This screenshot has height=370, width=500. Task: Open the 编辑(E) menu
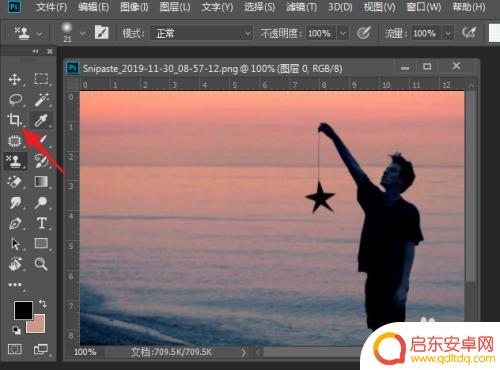tap(93, 7)
